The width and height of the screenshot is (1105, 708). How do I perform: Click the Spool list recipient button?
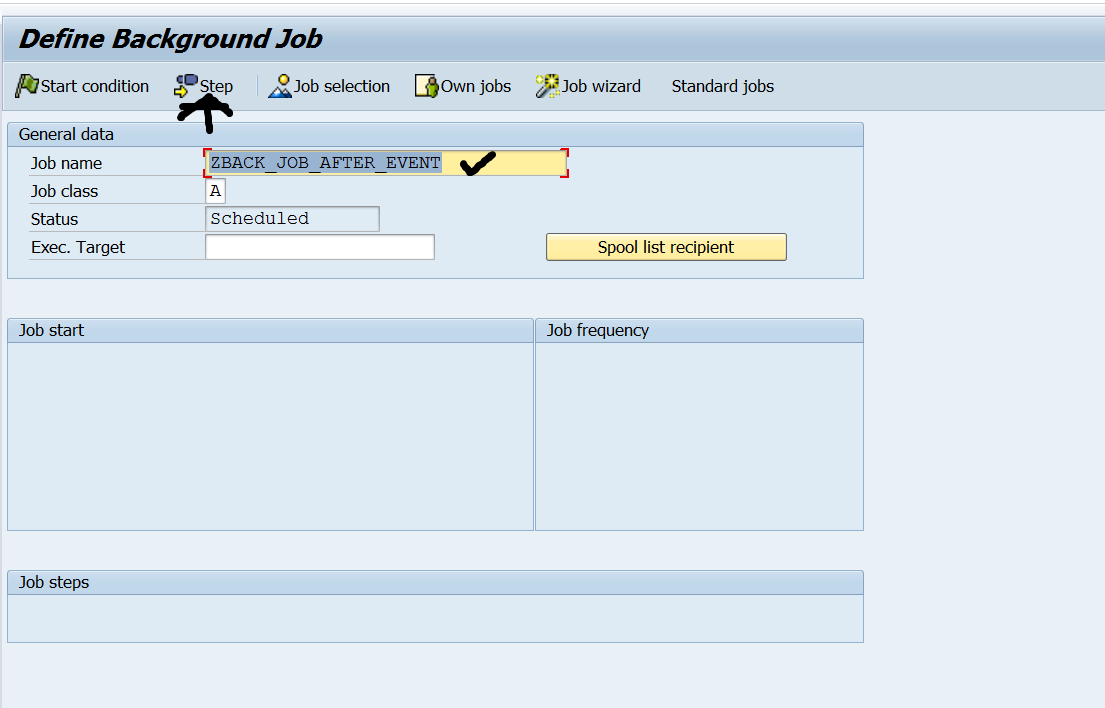point(666,247)
